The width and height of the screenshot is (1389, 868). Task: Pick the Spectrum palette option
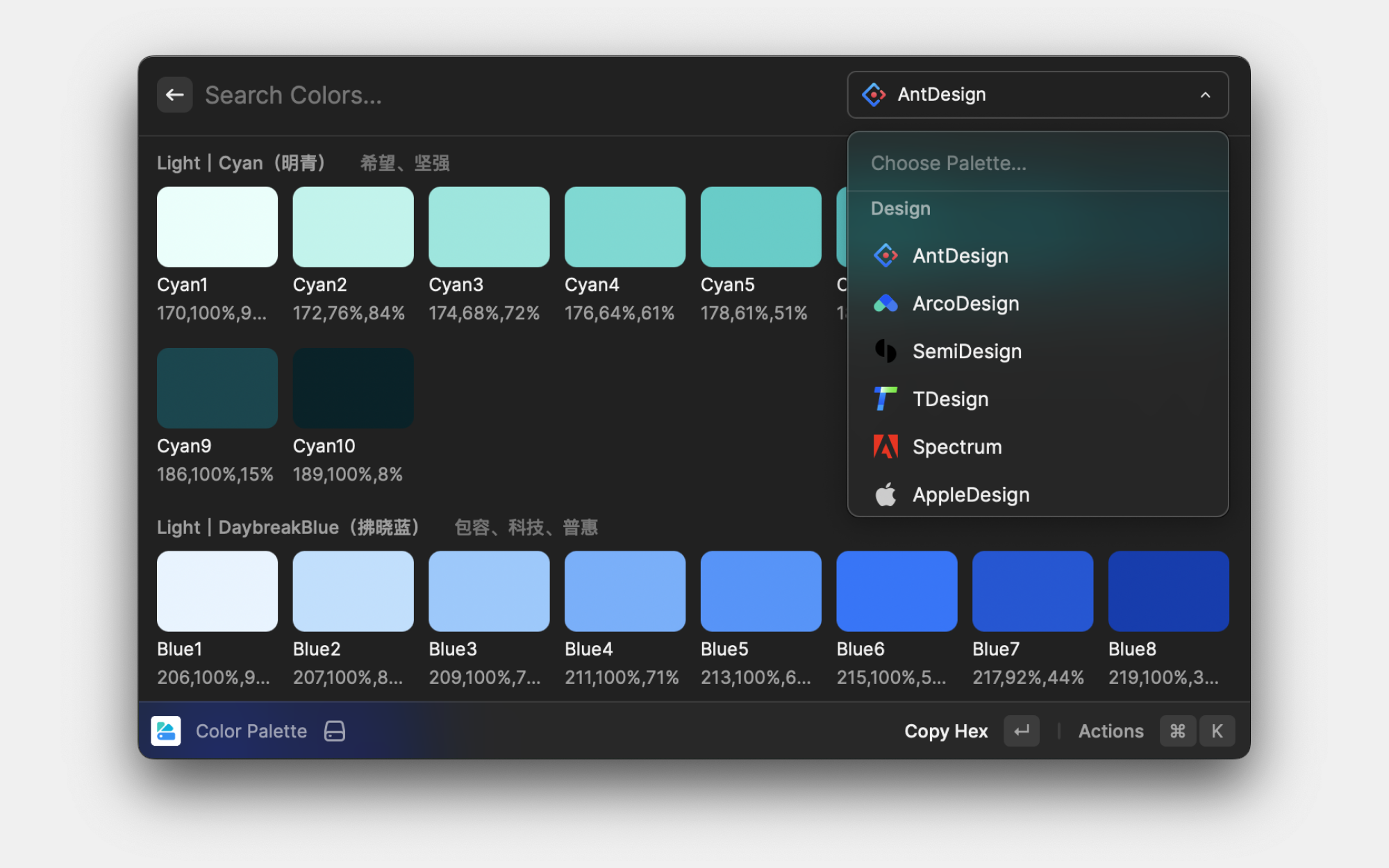point(957,446)
